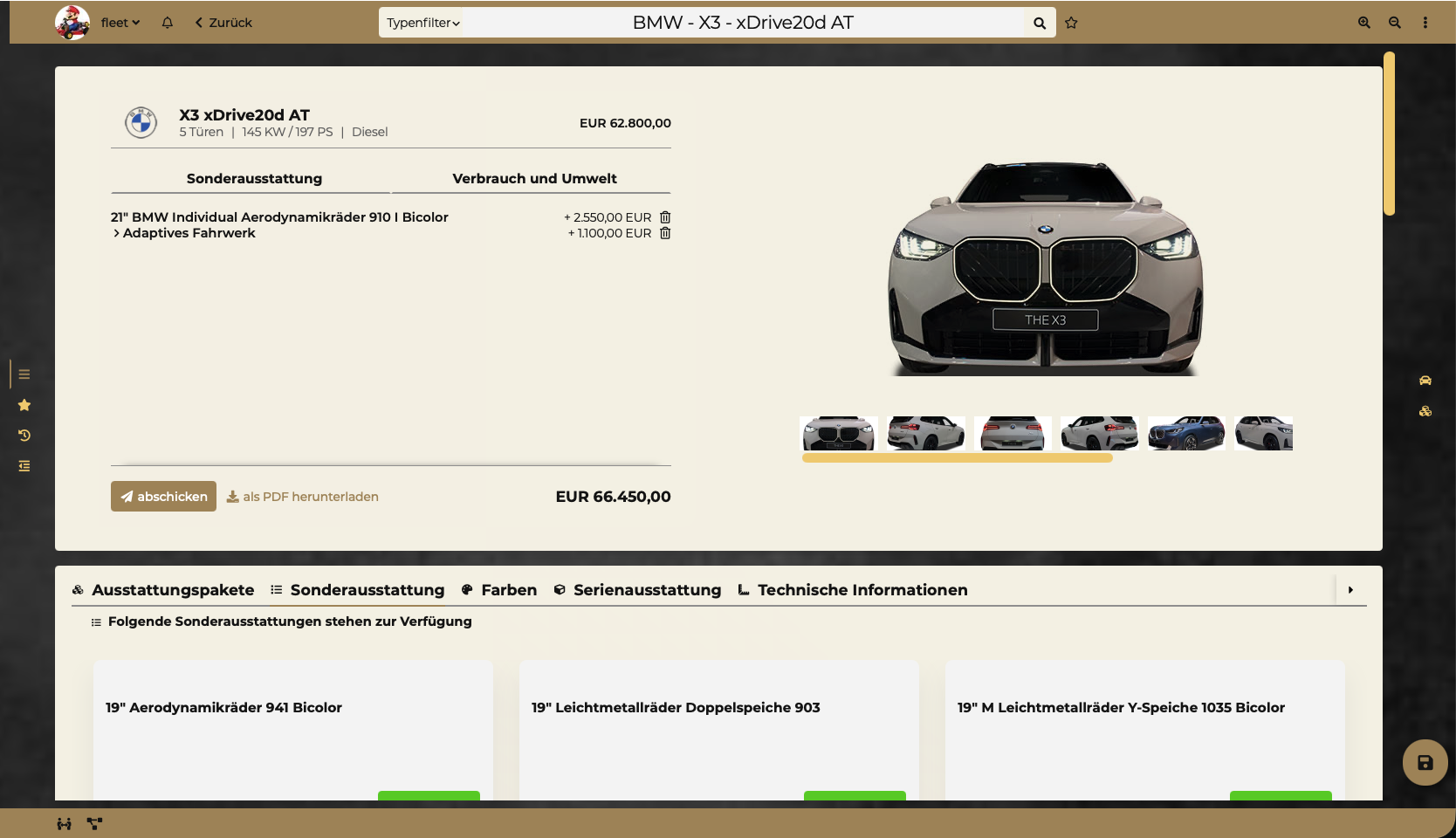
Task: Click the Mario user avatar
Action: 72,23
